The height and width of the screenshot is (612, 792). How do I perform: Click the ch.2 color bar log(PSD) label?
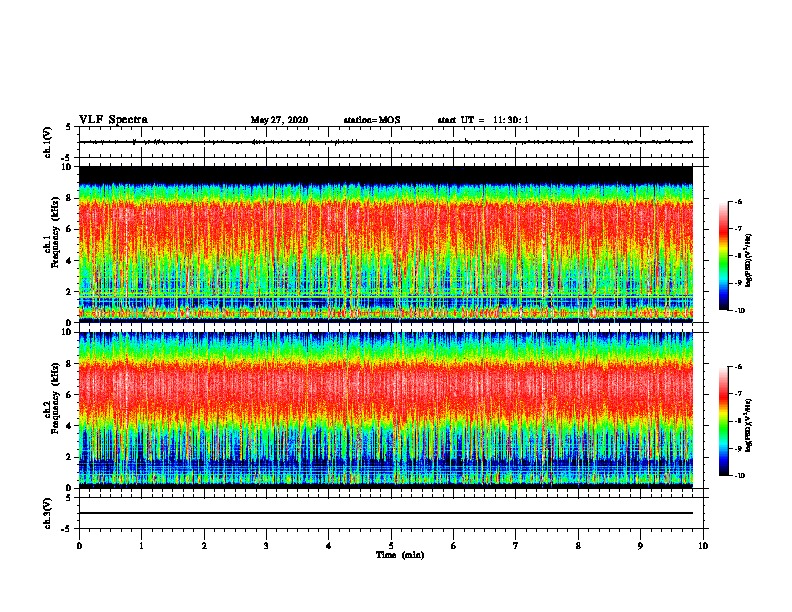pos(748,425)
